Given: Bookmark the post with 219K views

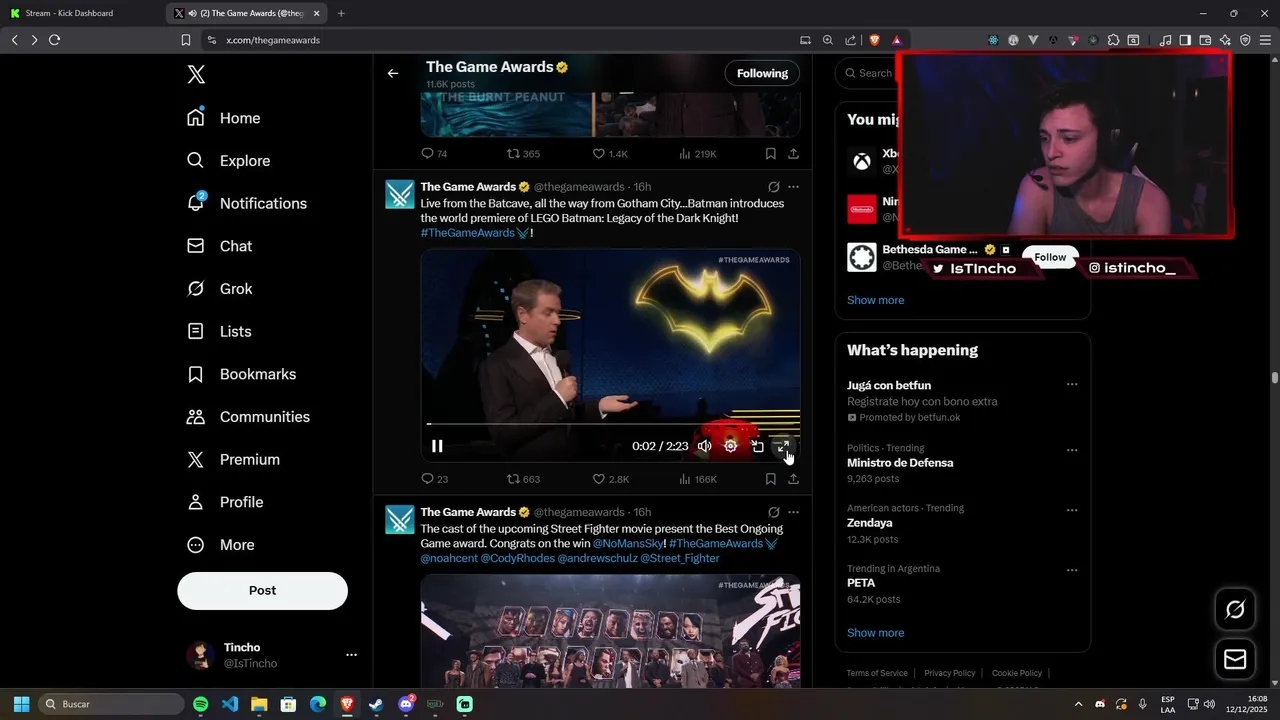Looking at the screenshot, I should 770,154.
